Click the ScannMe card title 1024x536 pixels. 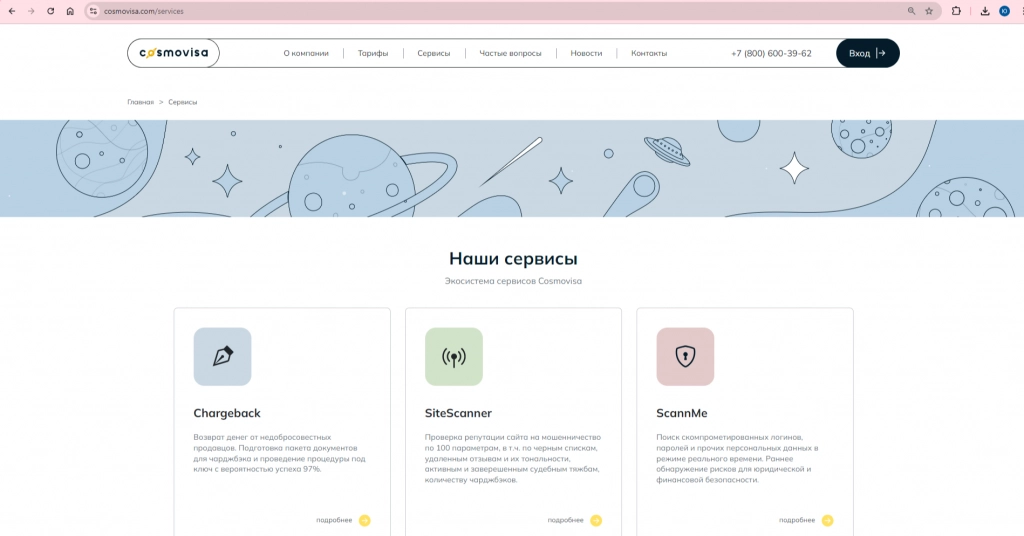coord(682,413)
